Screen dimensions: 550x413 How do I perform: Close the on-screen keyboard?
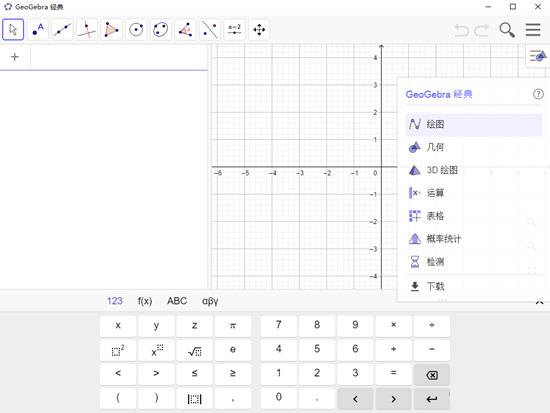(539, 301)
